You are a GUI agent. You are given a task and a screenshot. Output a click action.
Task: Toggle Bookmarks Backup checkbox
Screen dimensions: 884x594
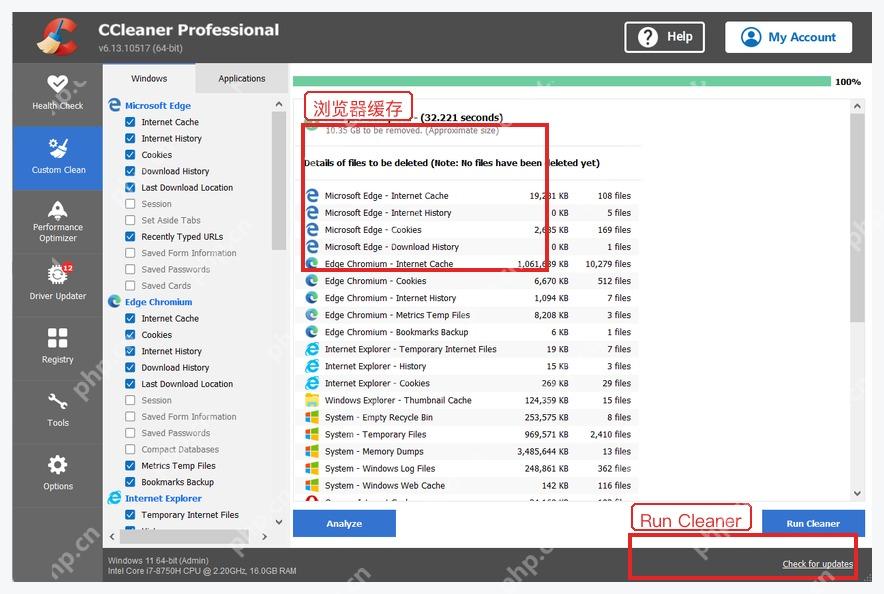point(130,482)
